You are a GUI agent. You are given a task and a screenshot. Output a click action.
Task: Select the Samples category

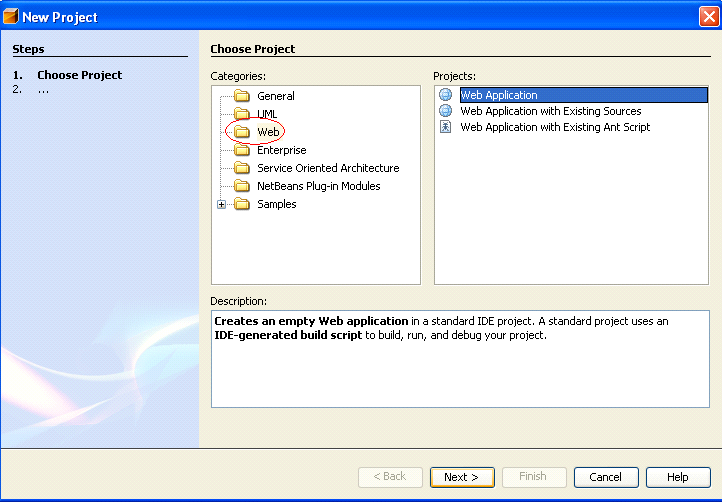pos(277,204)
